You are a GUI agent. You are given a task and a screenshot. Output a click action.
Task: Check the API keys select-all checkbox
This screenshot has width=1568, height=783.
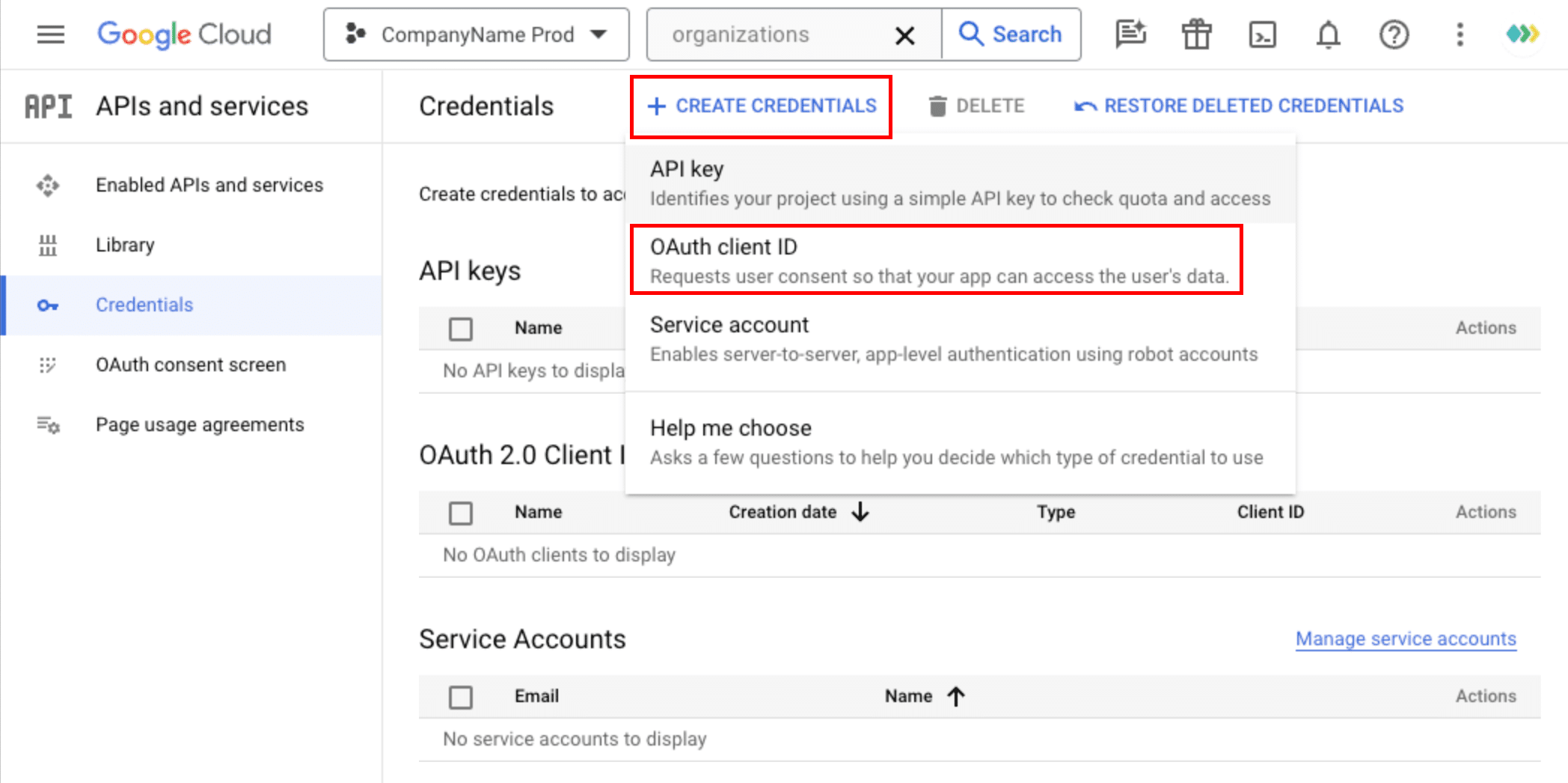(x=461, y=329)
